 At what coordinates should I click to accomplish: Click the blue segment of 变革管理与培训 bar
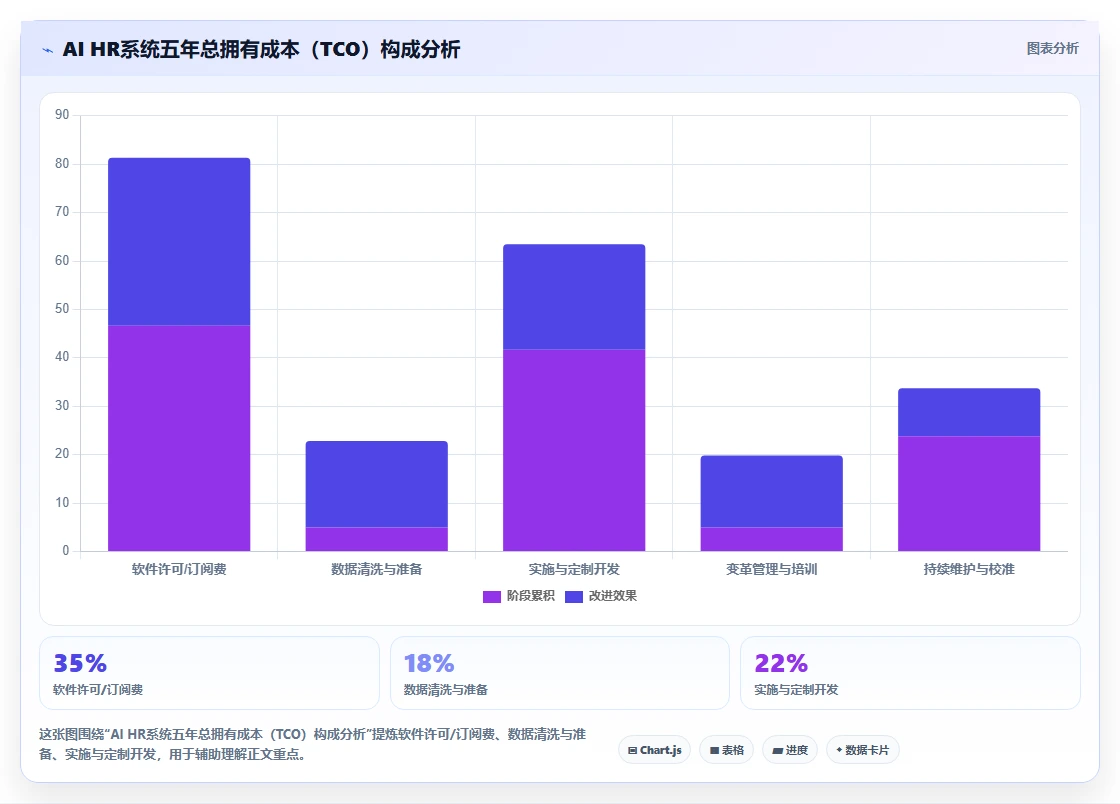click(771, 491)
